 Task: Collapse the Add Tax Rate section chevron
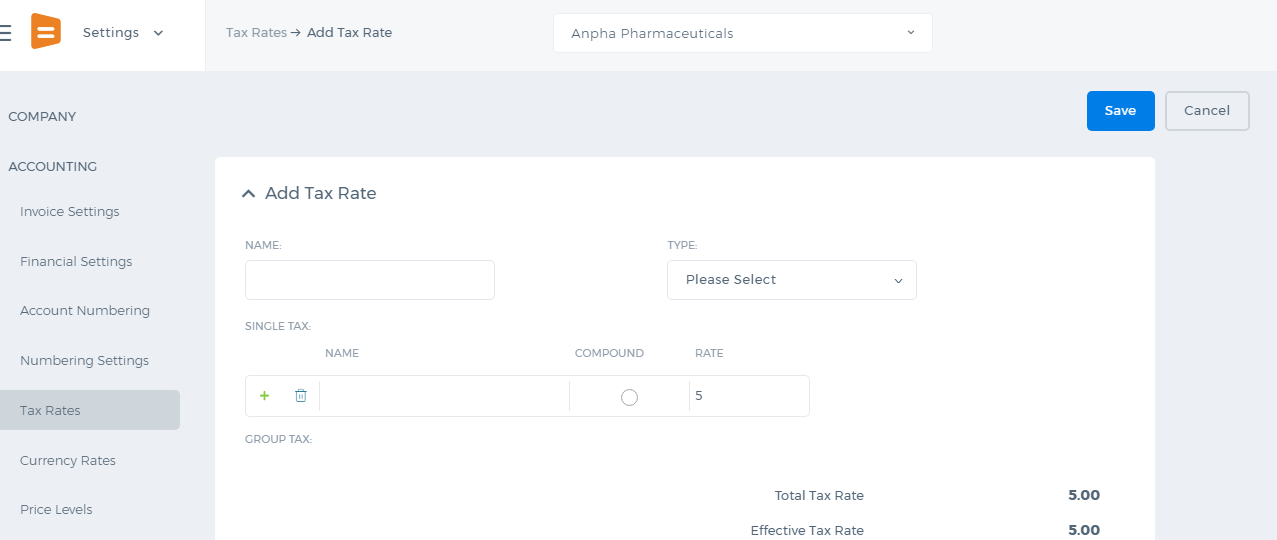coord(249,194)
